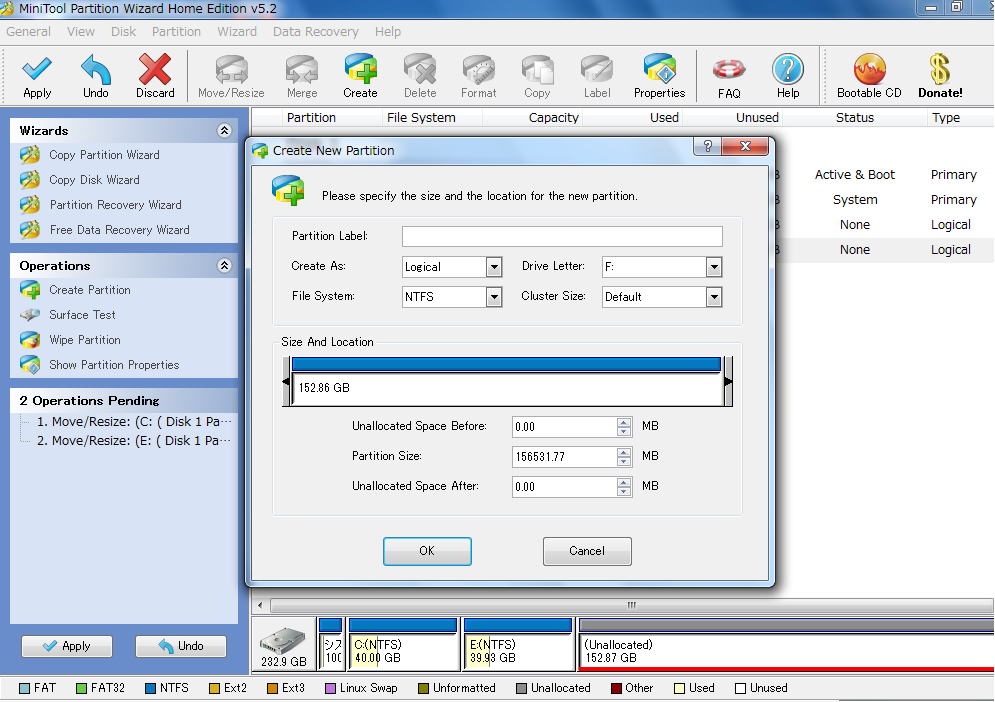Increase Unallocated Space Before with up arrow
Viewport: 995px width, 702px height.
click(624, 422)
